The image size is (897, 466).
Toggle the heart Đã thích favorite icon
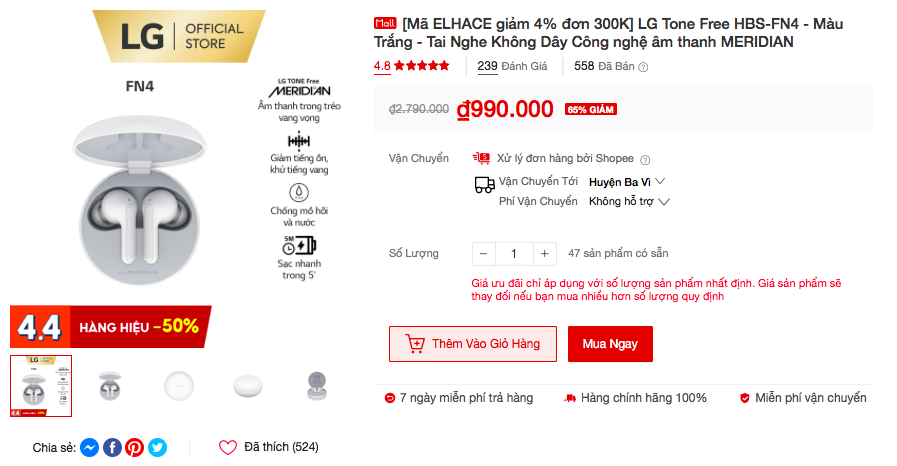pos(228,447)
